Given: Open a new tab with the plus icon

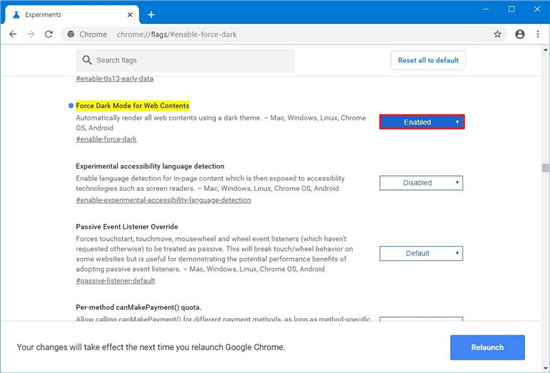Looking at the screenshot, I should (x=151, y=15).
